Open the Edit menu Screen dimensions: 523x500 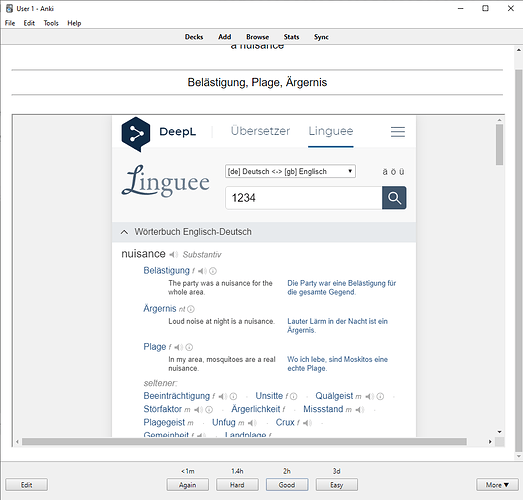click(29, 23)
